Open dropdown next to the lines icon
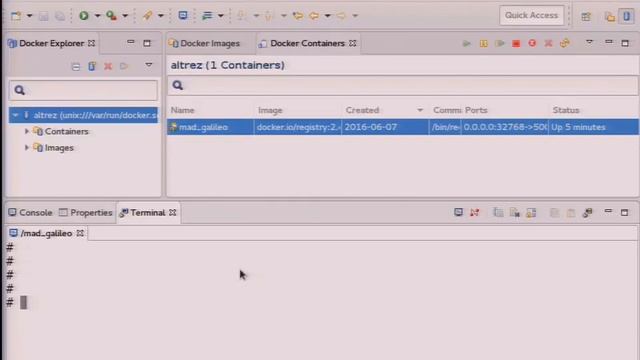The height and width of the screenshot is (360, 640). click(221, 16)
